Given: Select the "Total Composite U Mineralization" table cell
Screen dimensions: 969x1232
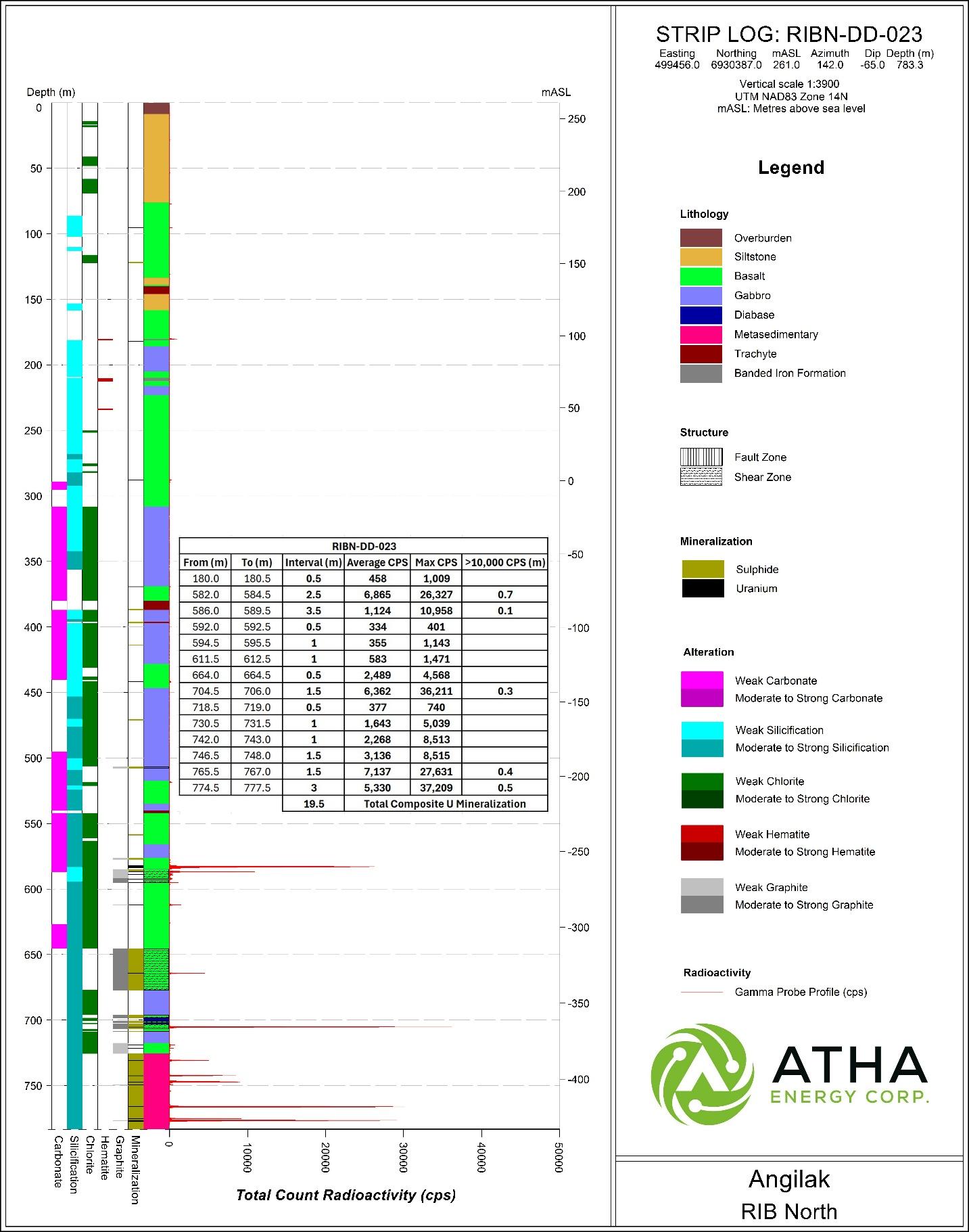Looking at the screenshot, I should coord(445,804).
